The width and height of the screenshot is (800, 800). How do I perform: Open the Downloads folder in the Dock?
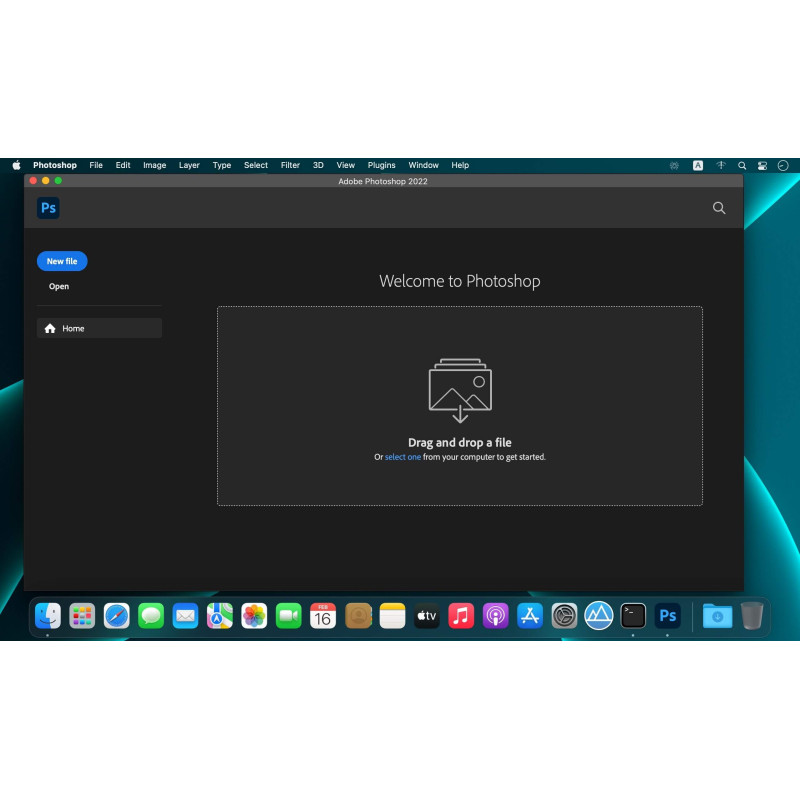[x=717, y=616]
